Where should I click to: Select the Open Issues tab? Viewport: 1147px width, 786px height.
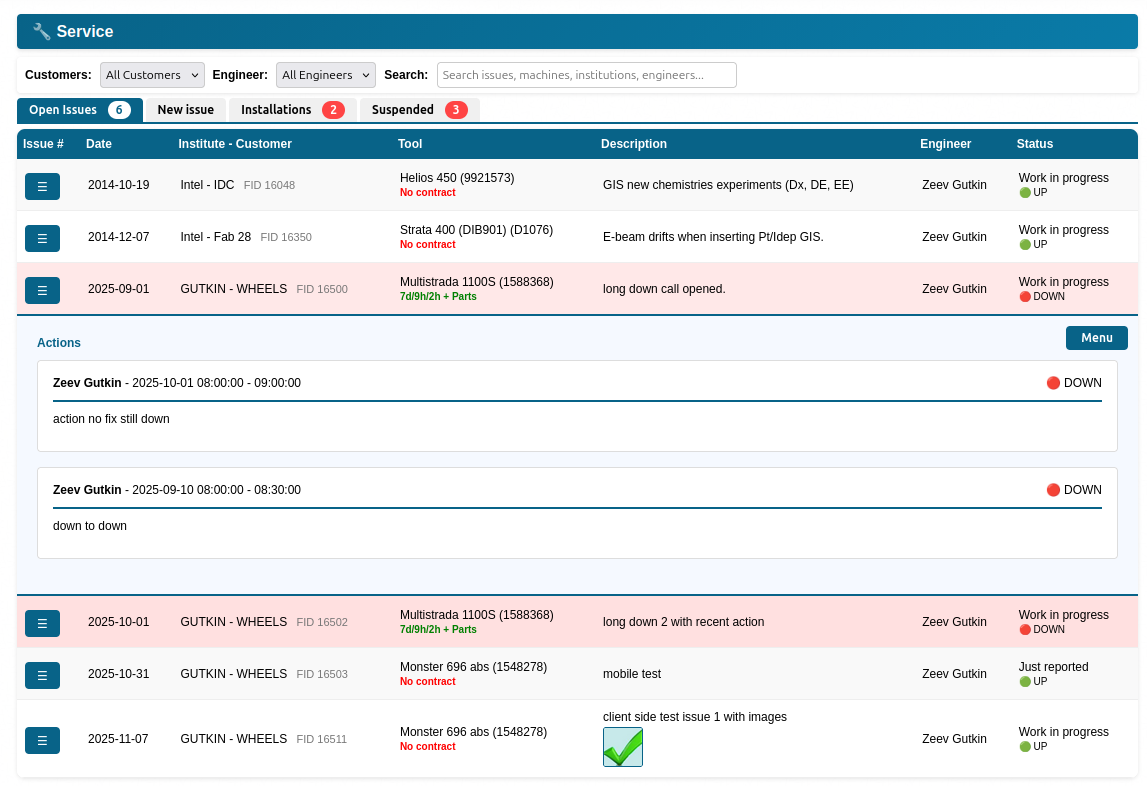pyautogui.click(x=79, y=110)
